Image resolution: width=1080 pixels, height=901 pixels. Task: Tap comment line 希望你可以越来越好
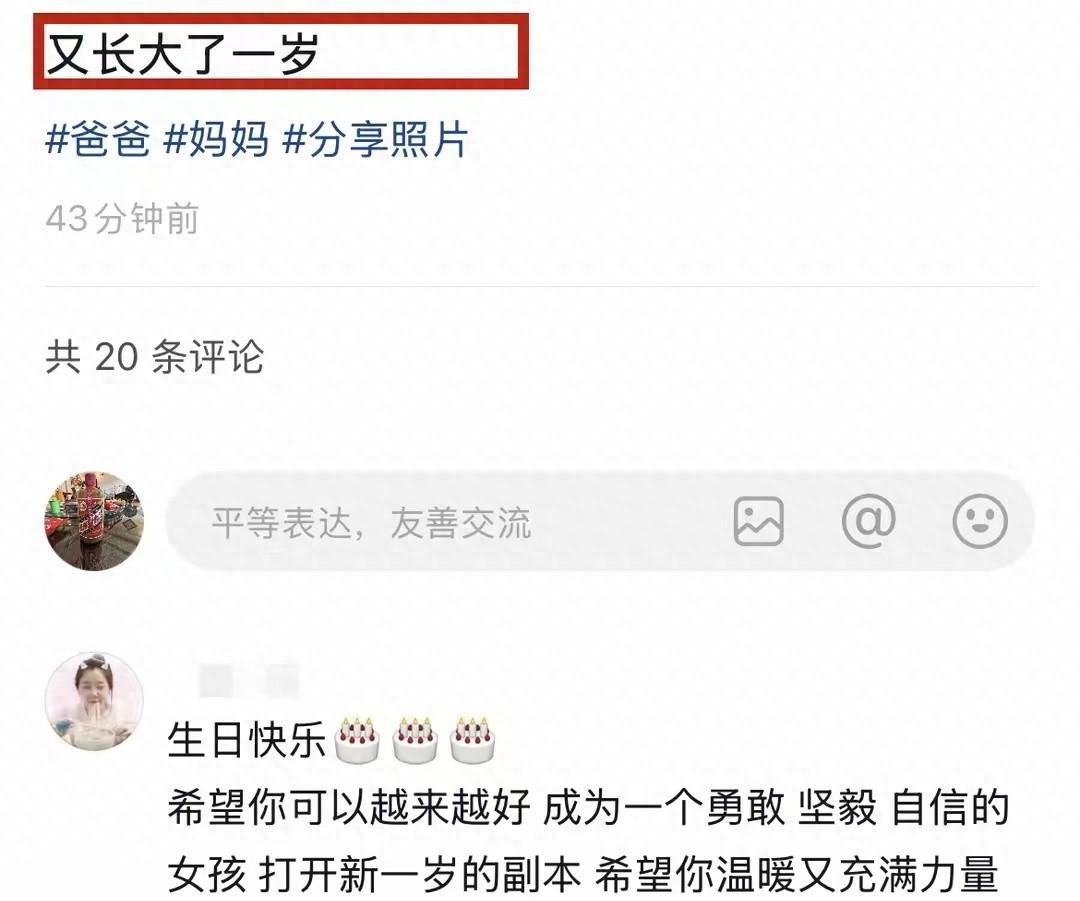coord(349,808)
